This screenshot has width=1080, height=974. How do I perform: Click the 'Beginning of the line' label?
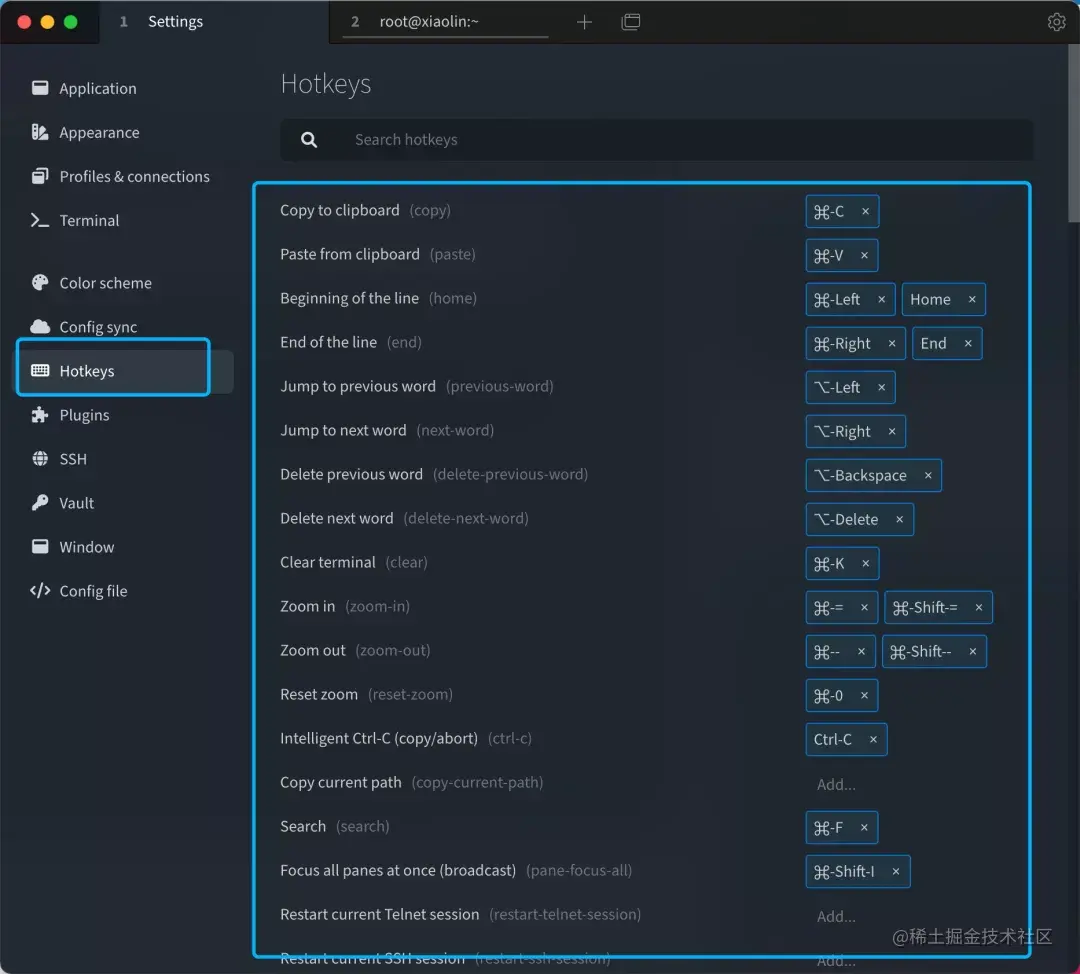[x=349, y=299]
